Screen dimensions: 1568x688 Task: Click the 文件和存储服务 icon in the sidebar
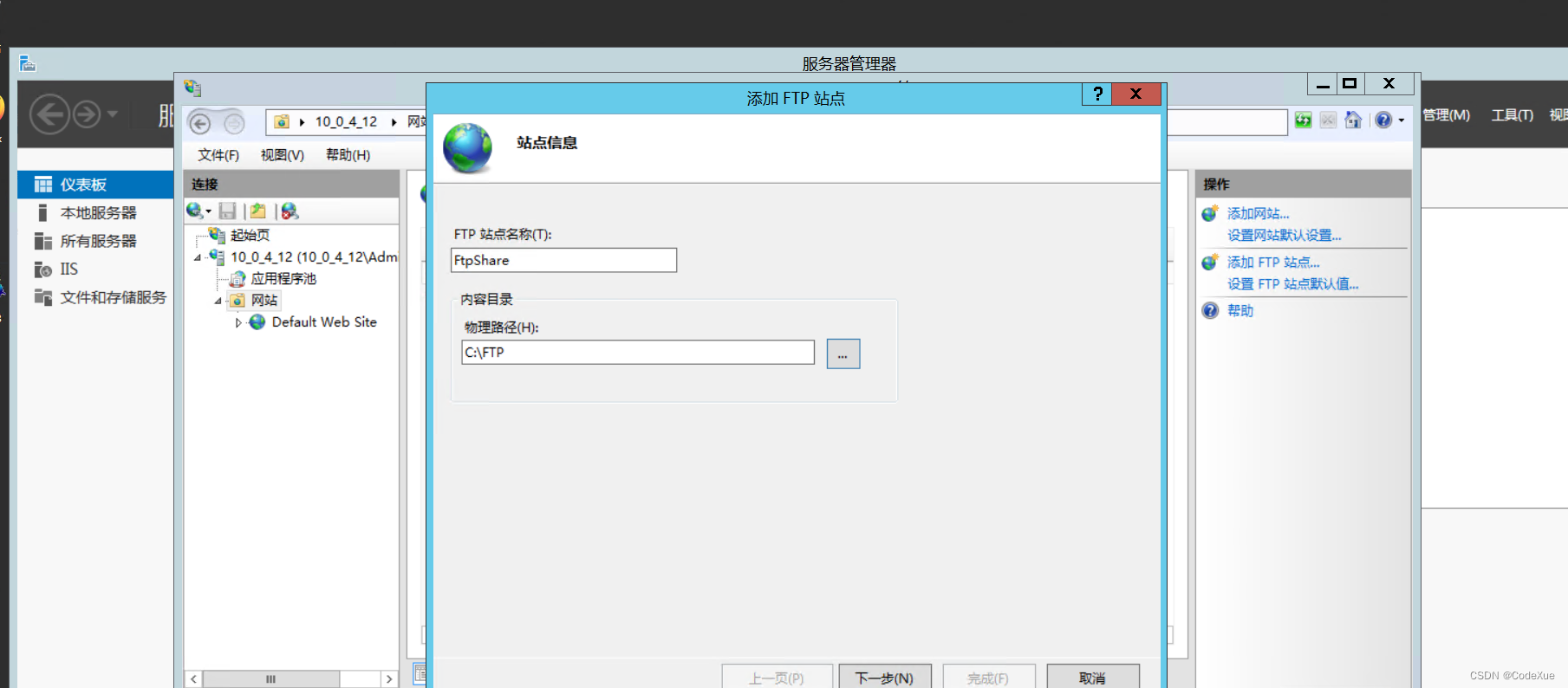[42, 297]
